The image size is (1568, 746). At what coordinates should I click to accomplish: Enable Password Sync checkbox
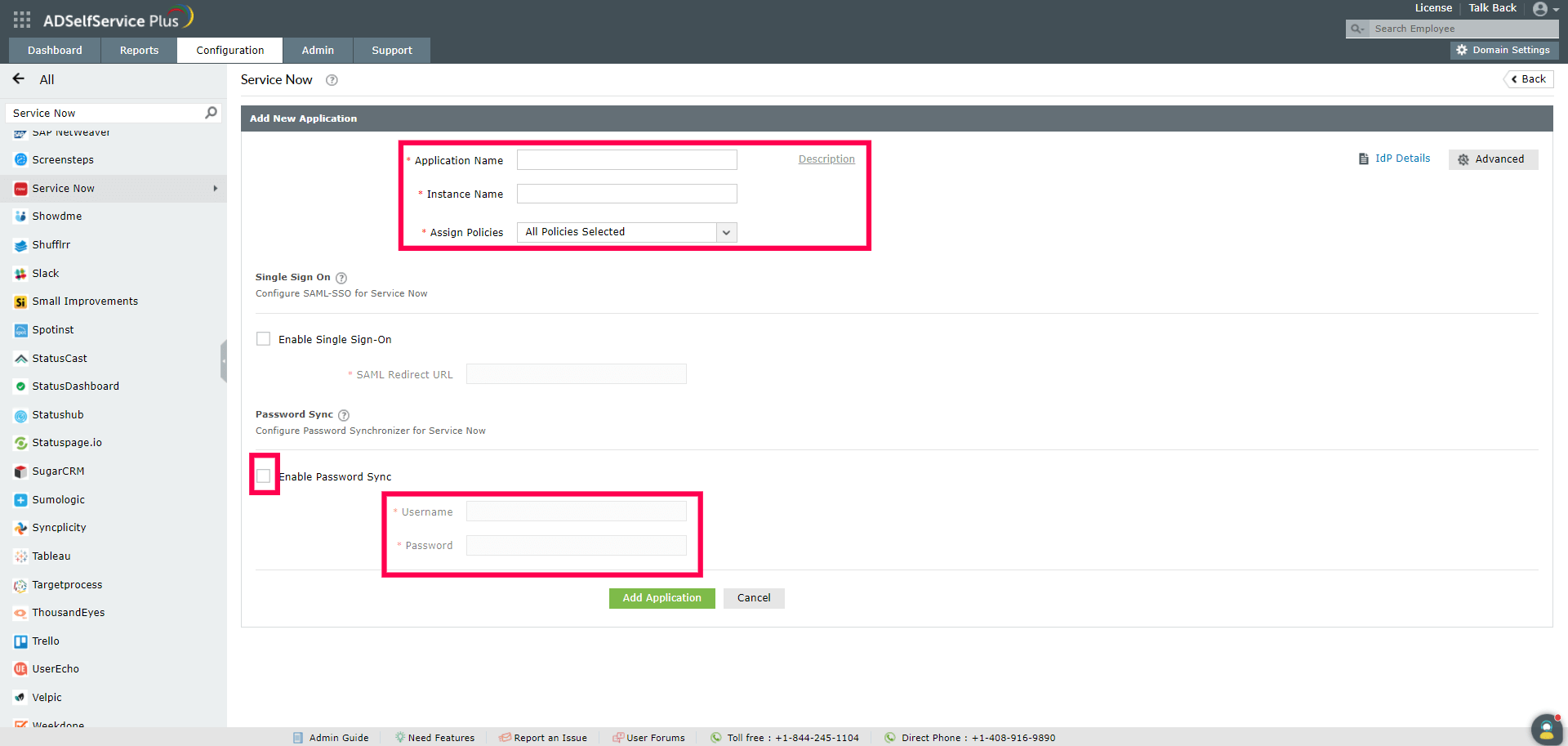pyautogui.click(x=264, y=476)
